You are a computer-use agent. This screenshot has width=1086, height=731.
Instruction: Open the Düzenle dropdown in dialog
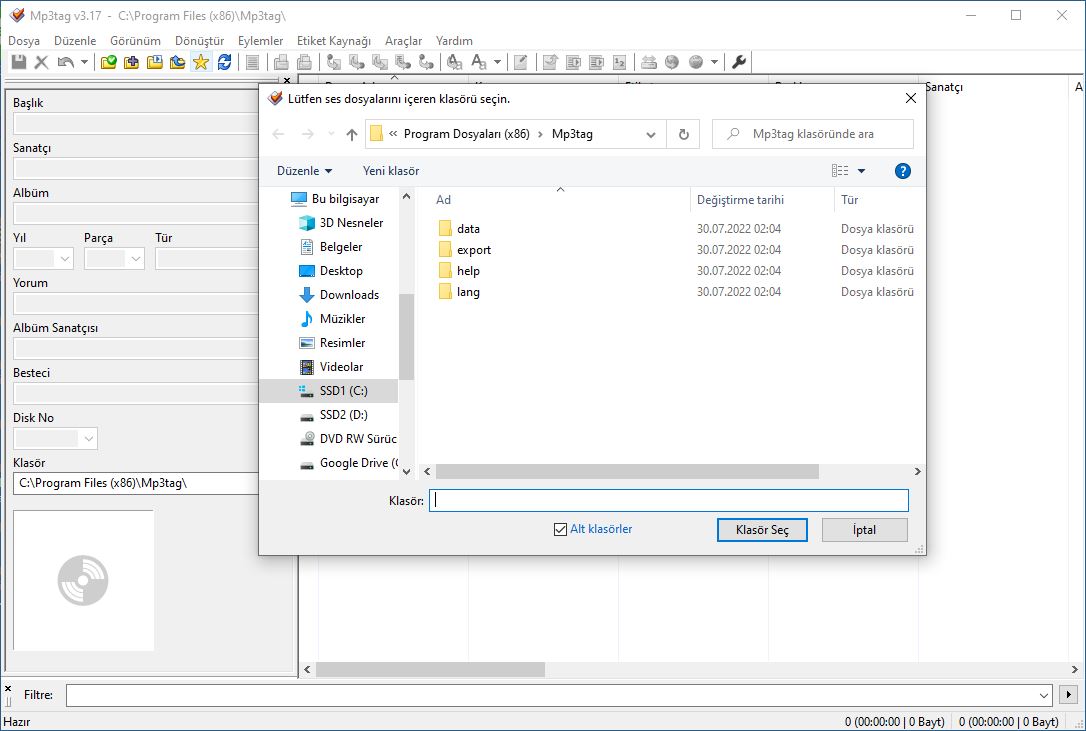(x=305, y=171)
